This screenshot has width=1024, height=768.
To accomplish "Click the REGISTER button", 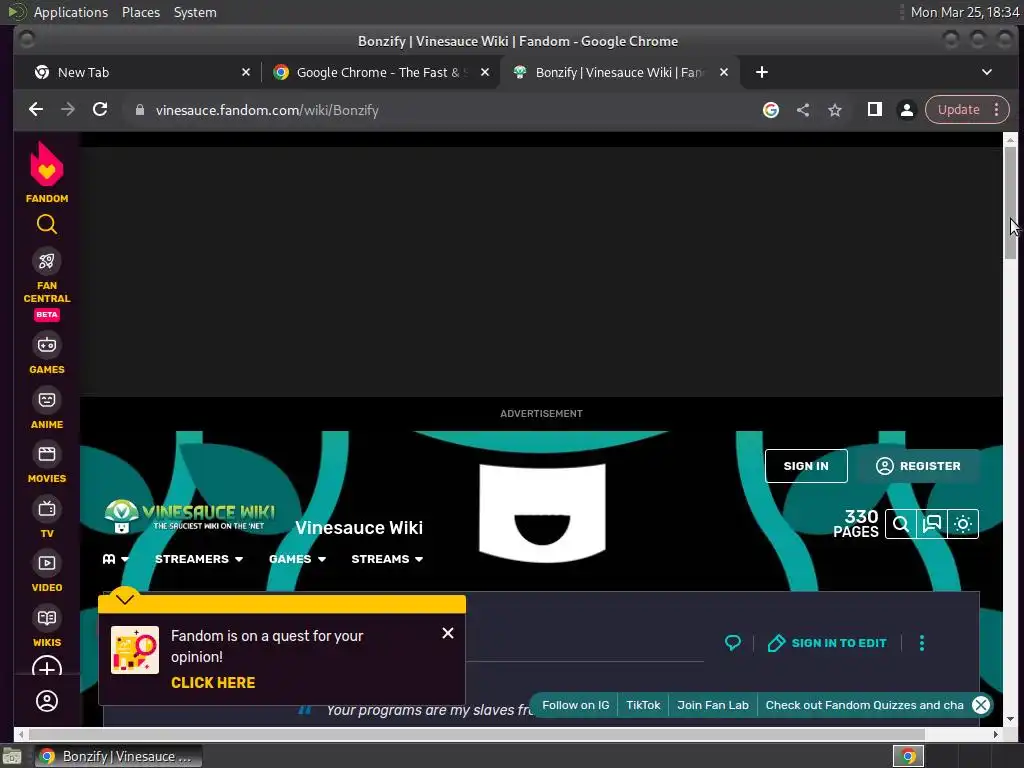I will coord(918,466).
